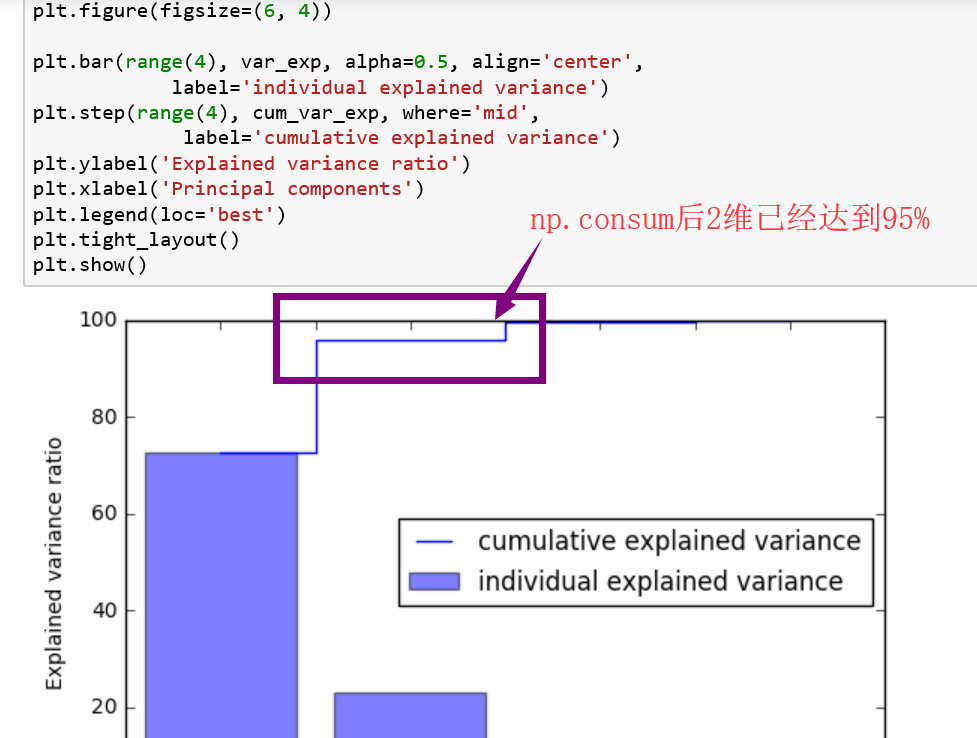Click the y-axis tick label 20

pos(104,707)
